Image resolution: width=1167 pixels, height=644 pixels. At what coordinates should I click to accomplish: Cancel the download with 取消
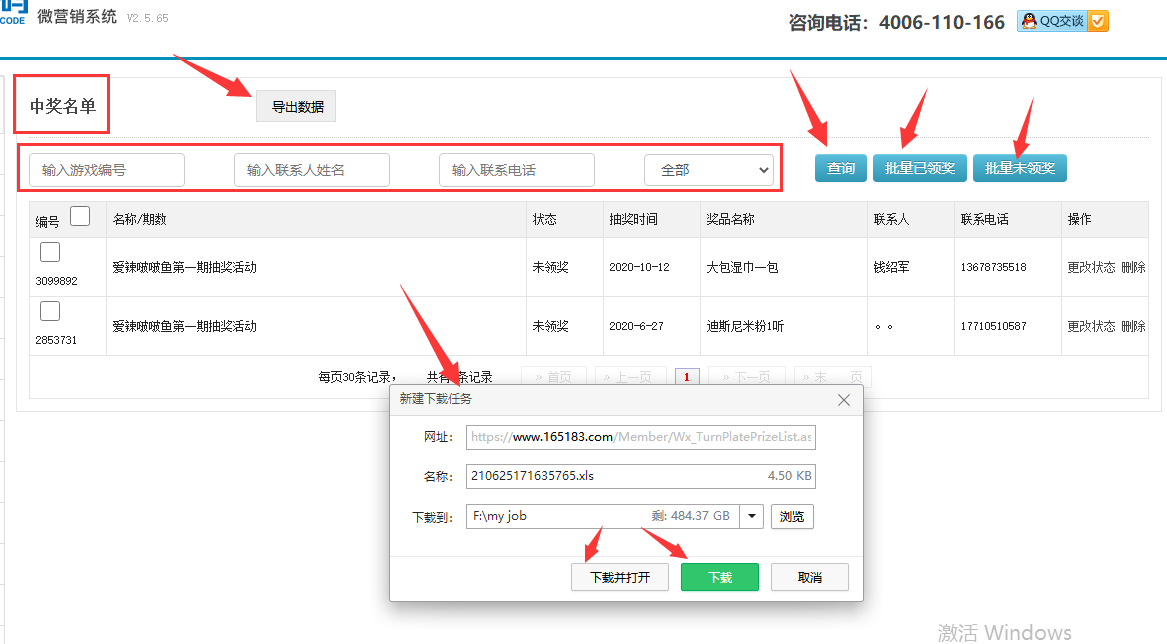click(809, 577)
